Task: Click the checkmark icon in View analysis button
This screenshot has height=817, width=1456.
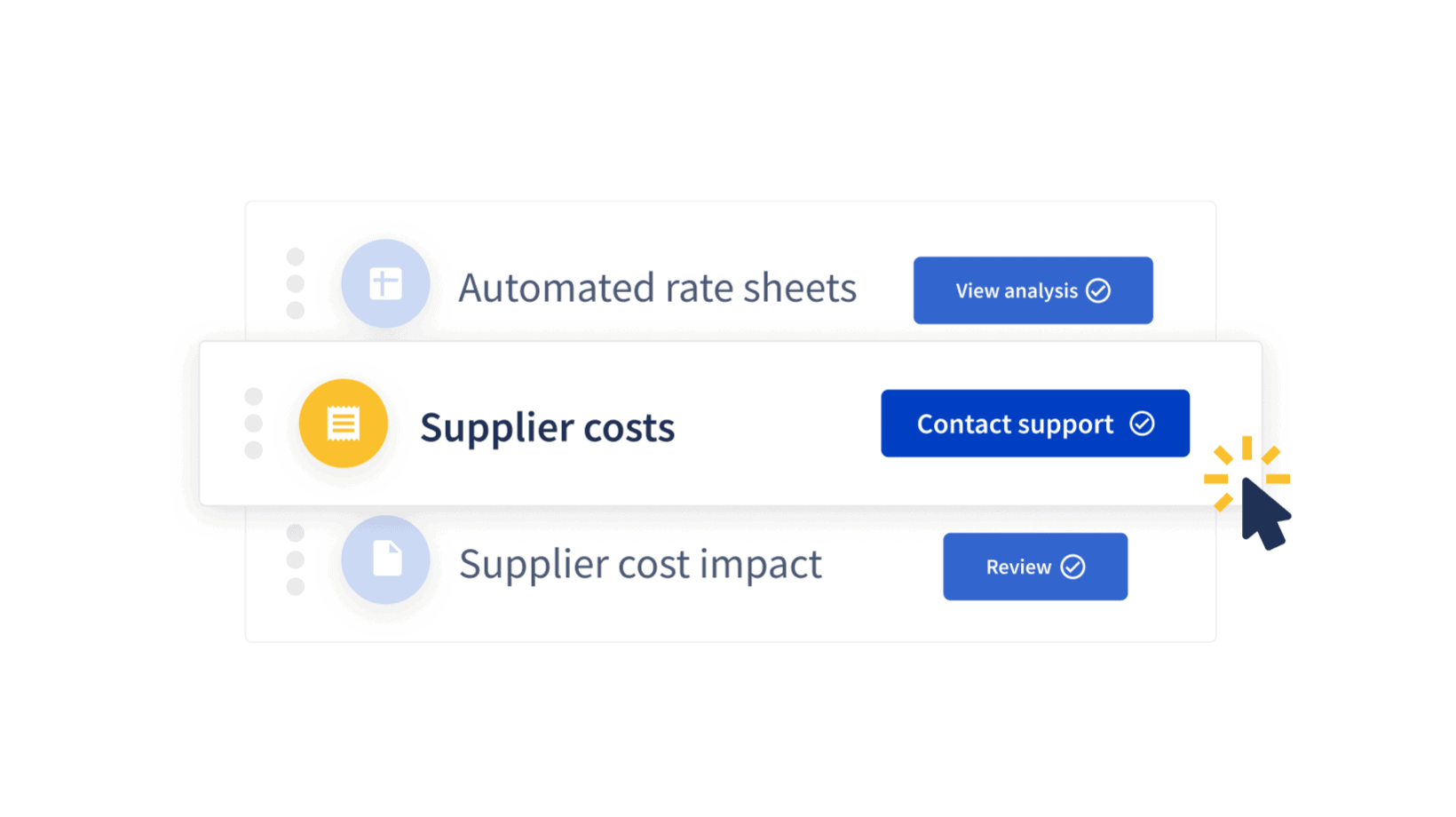Action: (x=1098, y=290)
